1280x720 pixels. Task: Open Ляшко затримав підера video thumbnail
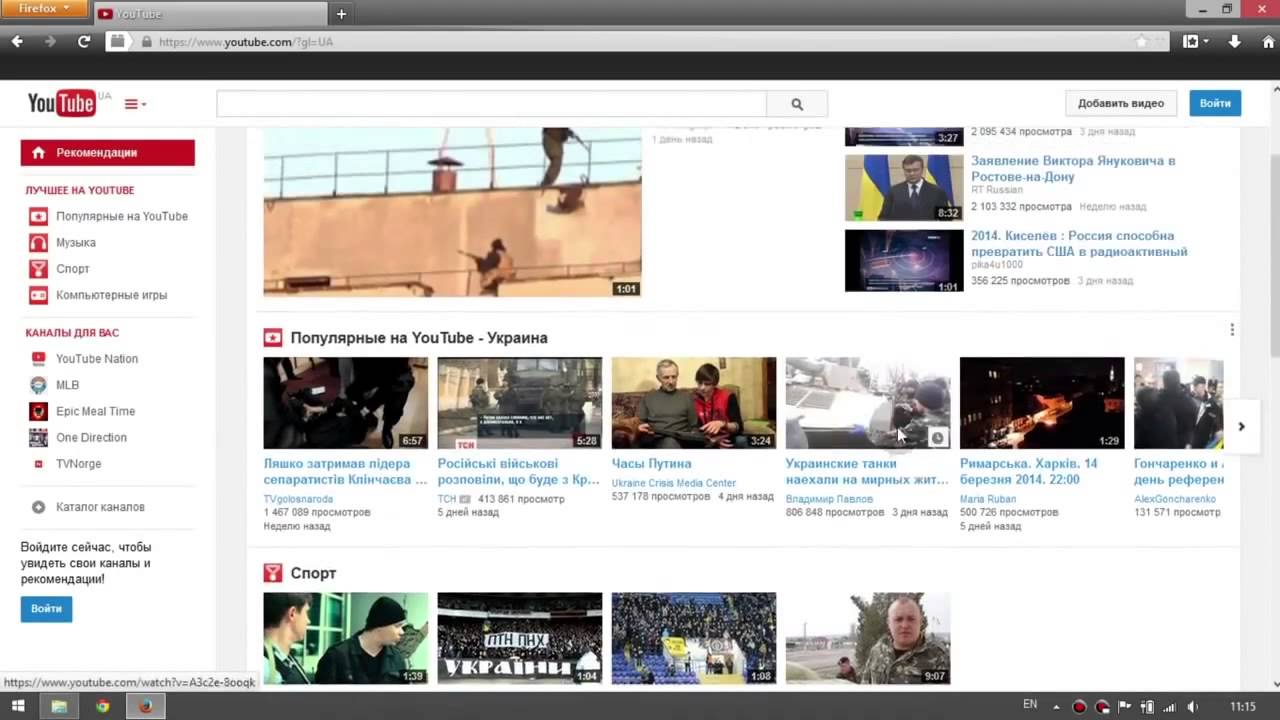click(345, 403)
